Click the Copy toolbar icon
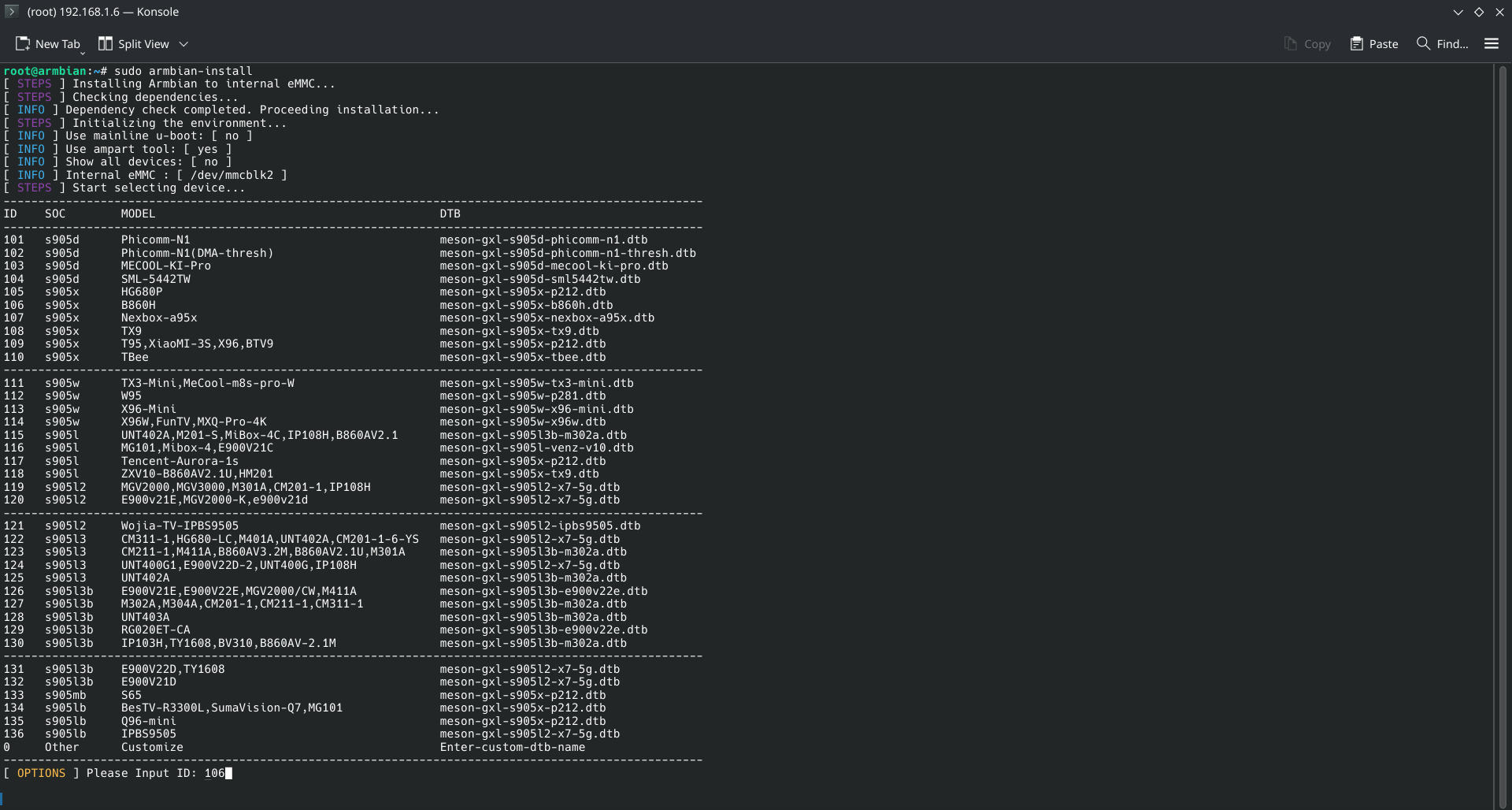 click(x=1290, y=44)
